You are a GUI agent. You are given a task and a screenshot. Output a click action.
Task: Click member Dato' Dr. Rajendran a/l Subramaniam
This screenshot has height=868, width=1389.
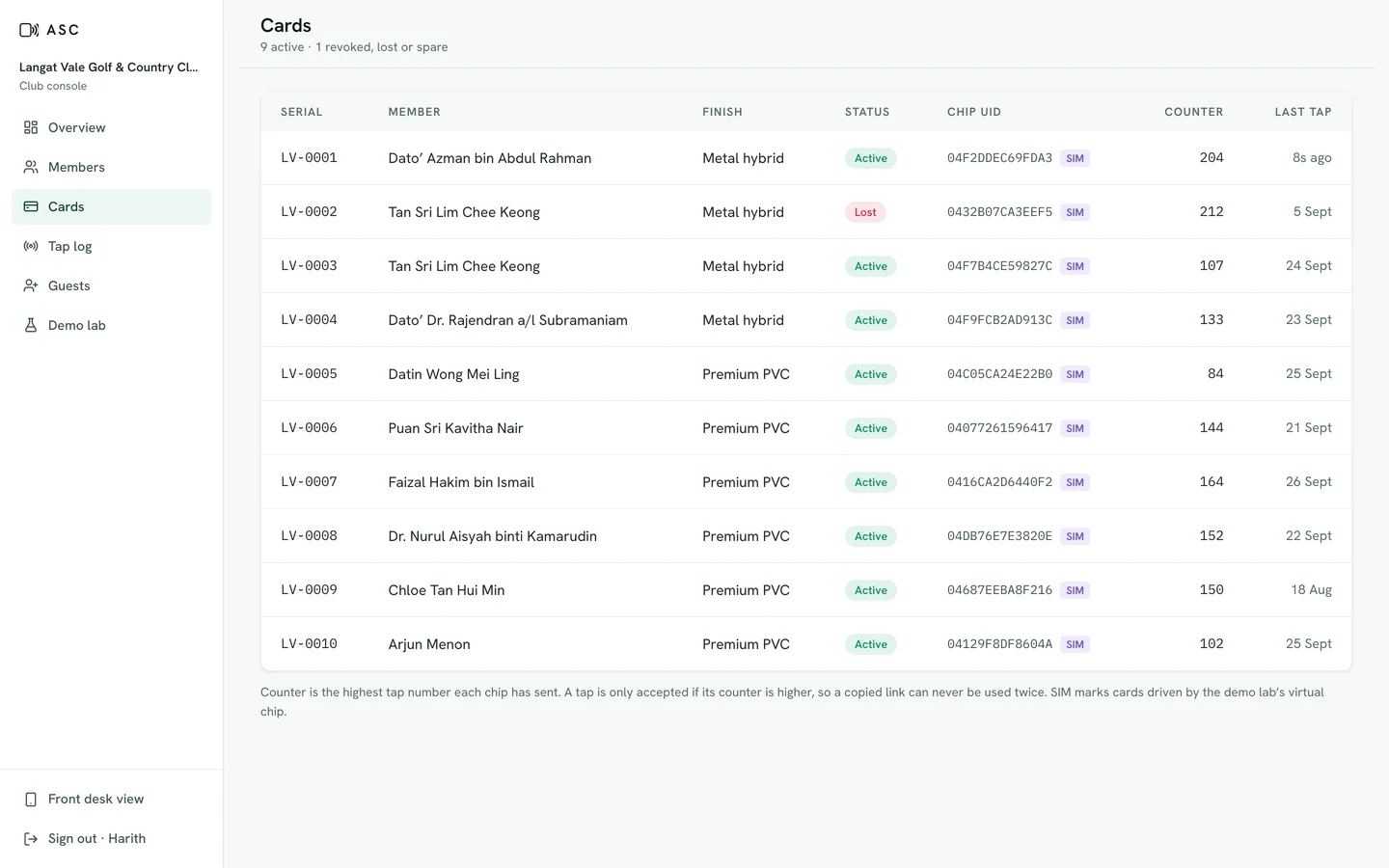point(507,320)
